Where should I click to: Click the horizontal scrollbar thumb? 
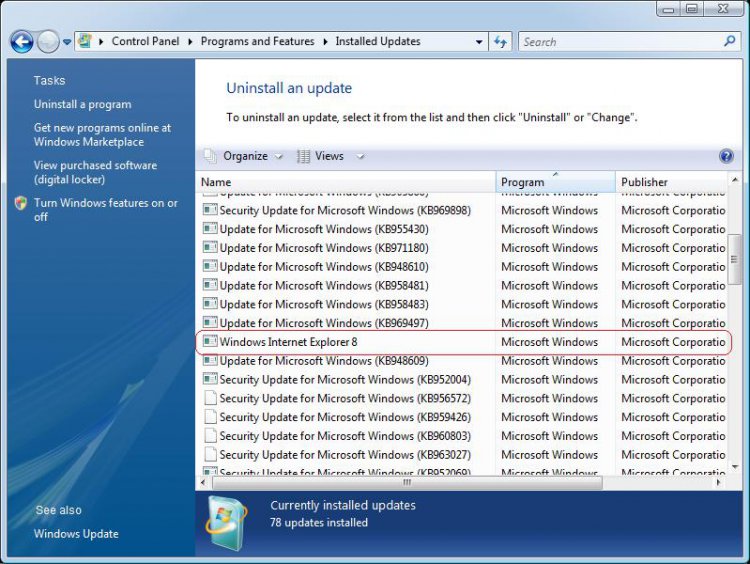407,483
